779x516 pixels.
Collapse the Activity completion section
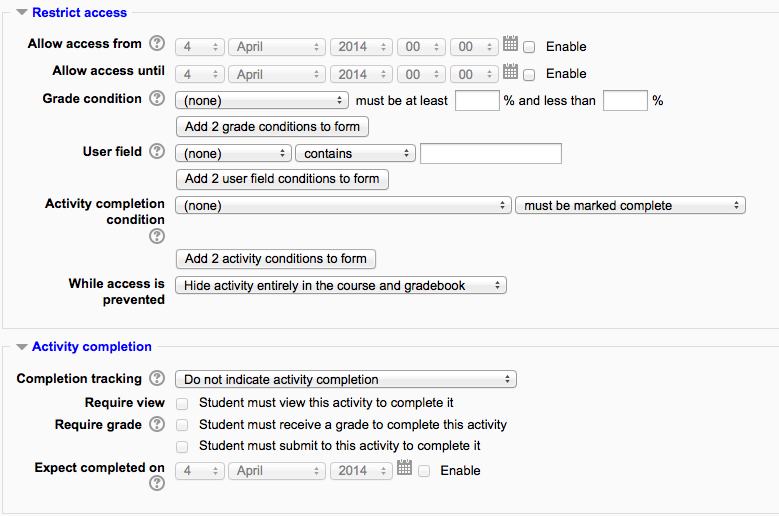22,347
